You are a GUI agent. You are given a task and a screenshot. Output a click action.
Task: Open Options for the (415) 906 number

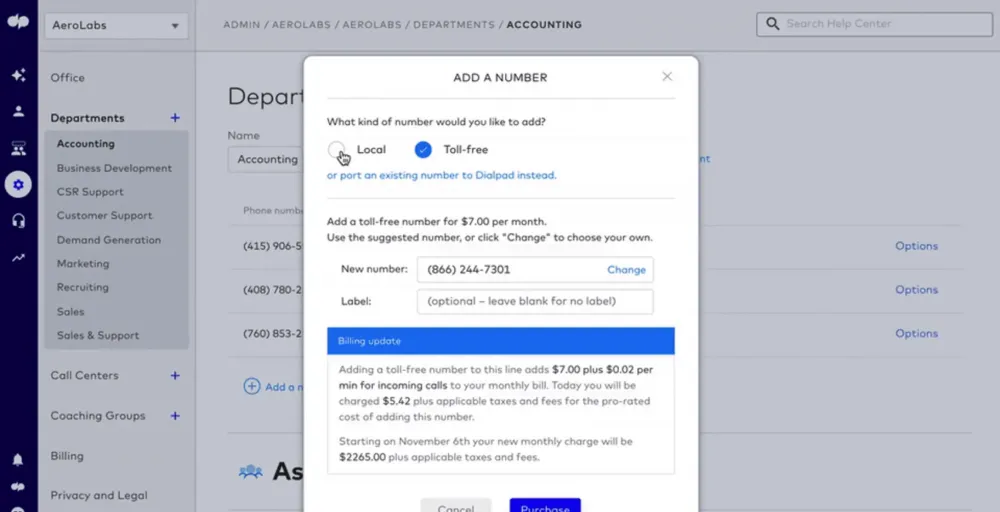click(x=916, y=246)
